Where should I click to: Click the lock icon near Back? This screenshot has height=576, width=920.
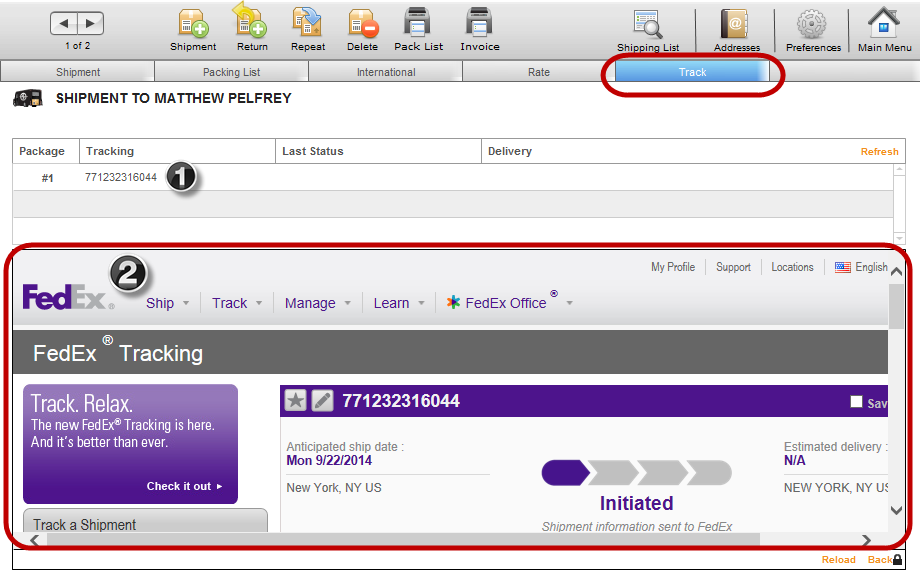pyautogui.click(x=897, y=560)
